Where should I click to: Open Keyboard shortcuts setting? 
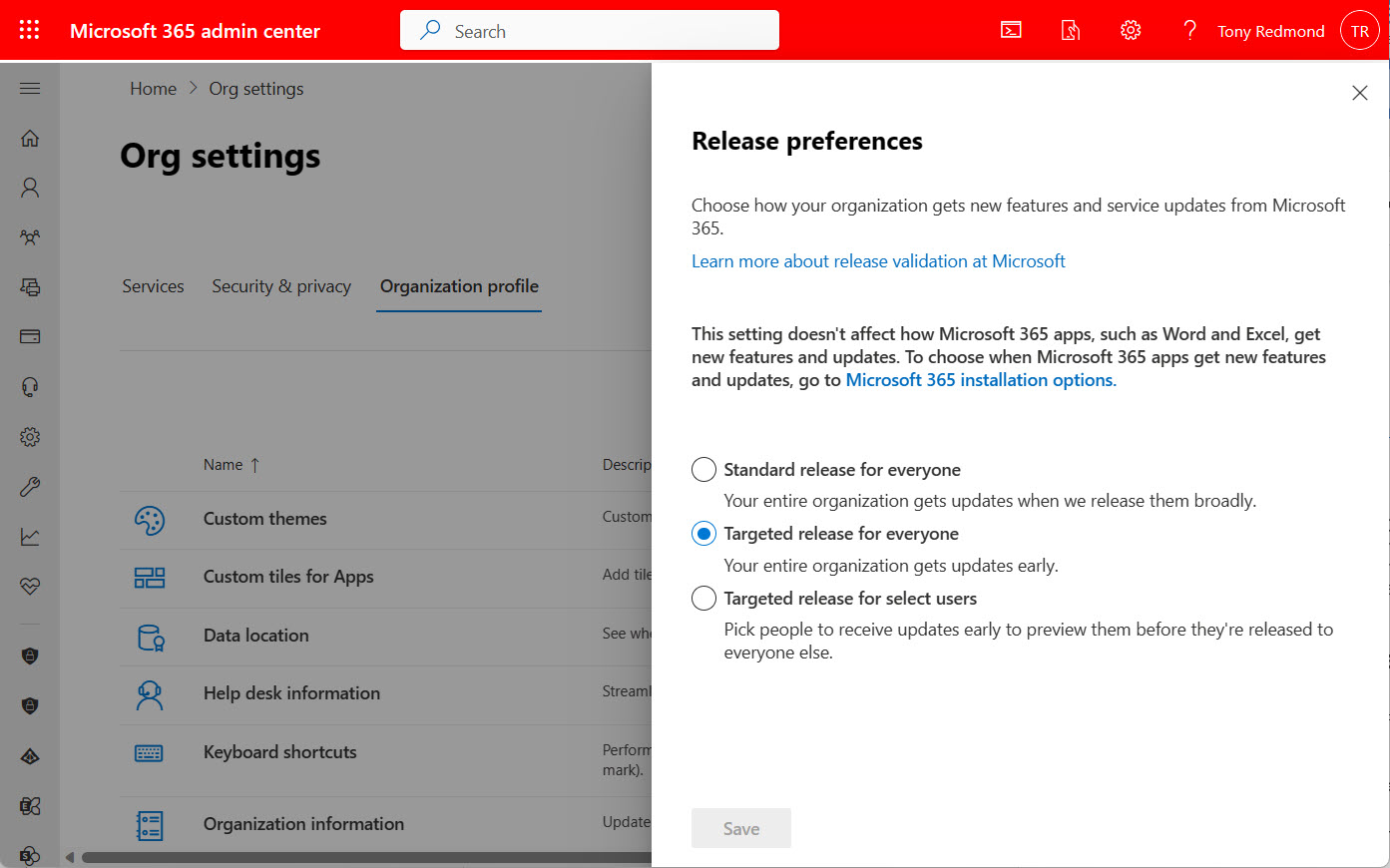coord(280,752)
